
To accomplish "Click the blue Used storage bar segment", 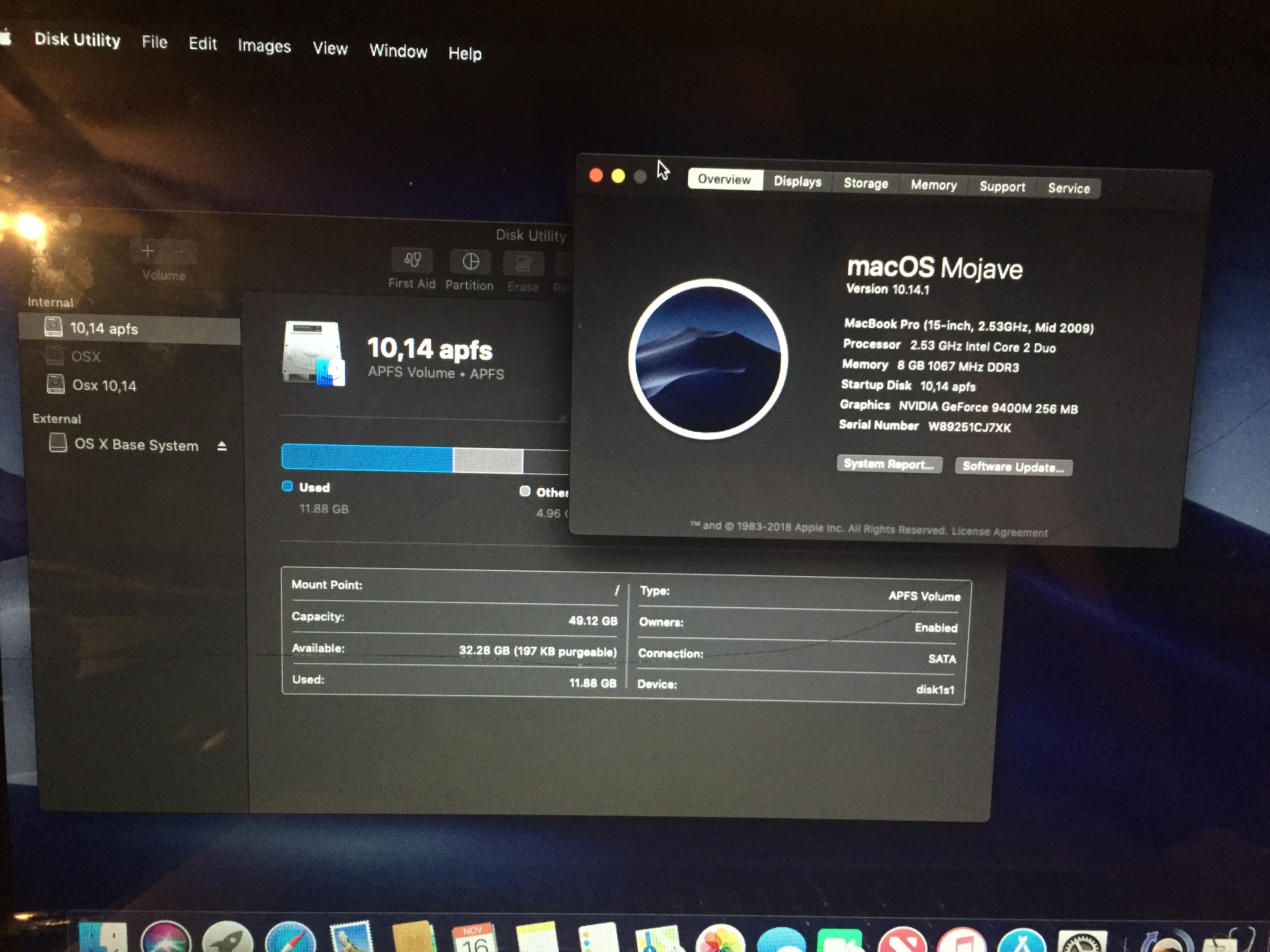I will click(x=367, y=459).
